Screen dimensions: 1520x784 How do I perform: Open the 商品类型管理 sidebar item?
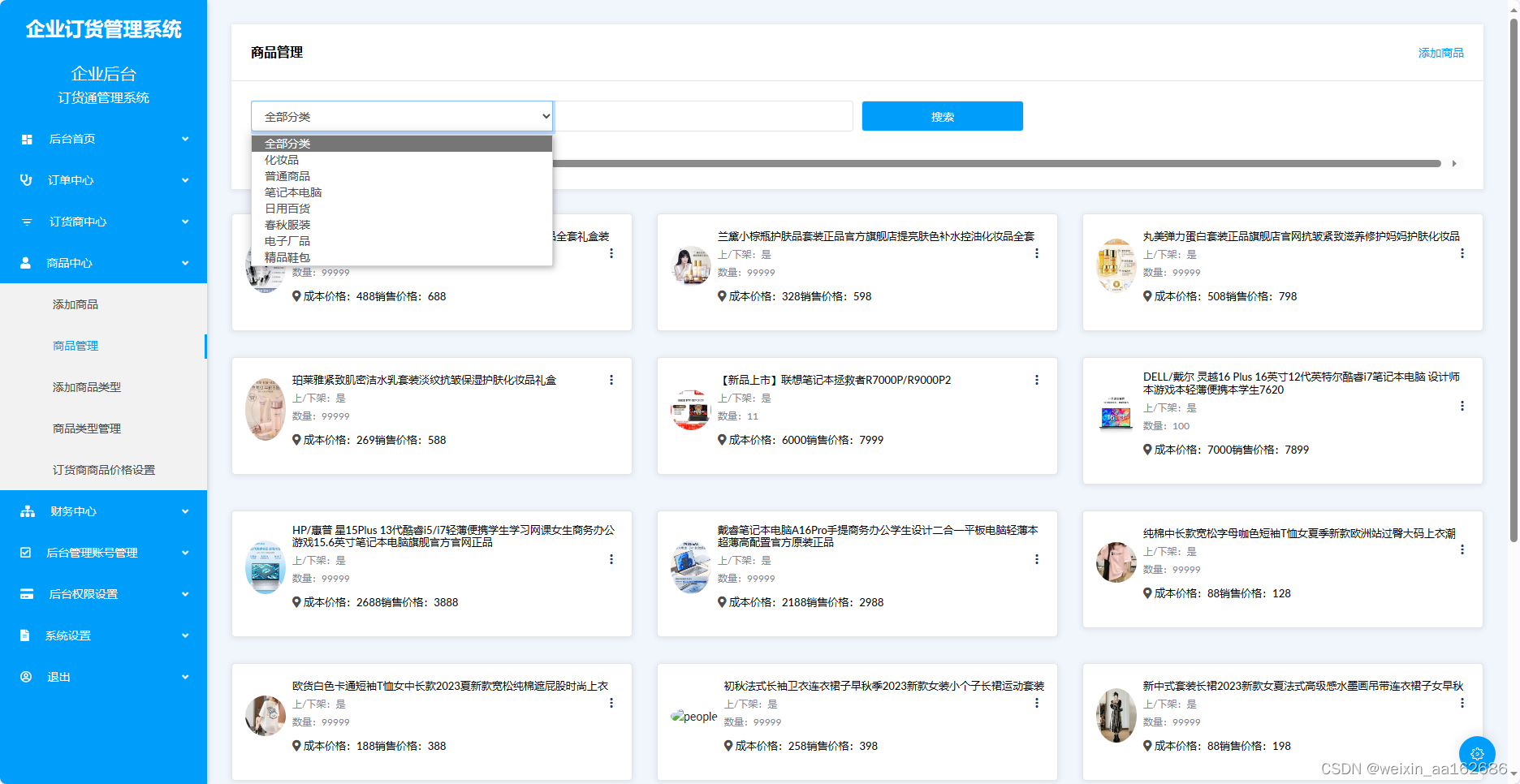coord(88,429)
